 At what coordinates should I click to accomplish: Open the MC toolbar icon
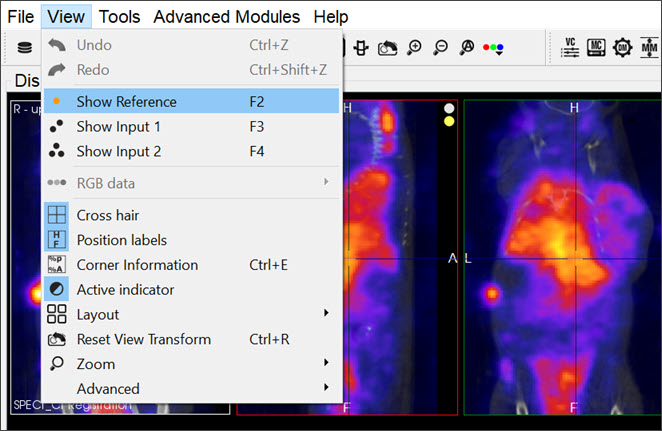coord(595,47)
